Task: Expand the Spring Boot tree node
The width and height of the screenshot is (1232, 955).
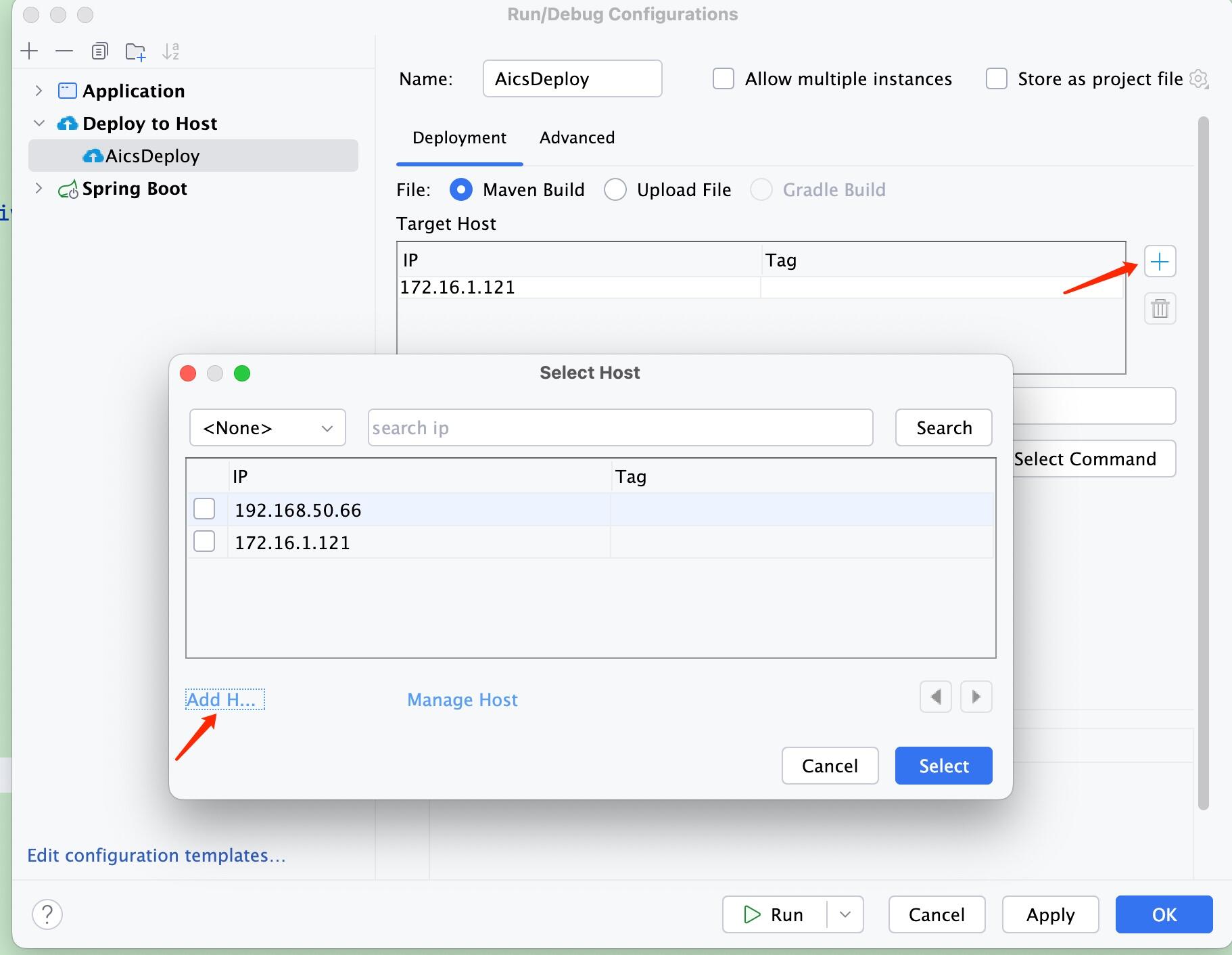Action: coord(39,188)
